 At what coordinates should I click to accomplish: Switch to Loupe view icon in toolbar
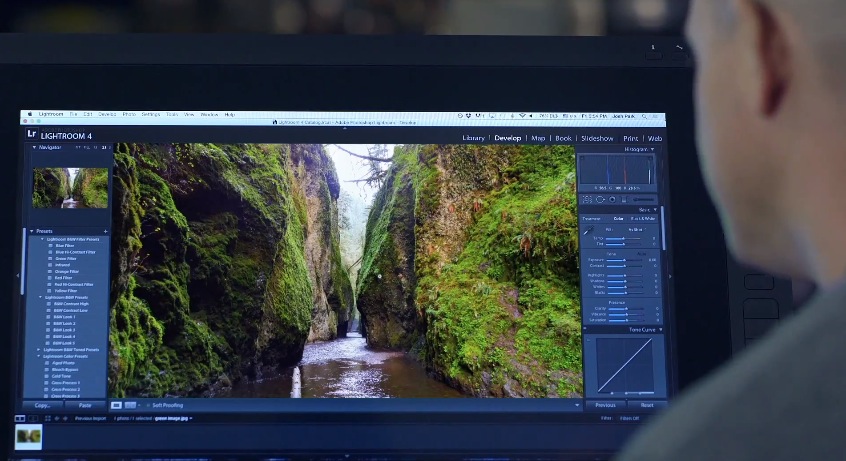[116, 405]
